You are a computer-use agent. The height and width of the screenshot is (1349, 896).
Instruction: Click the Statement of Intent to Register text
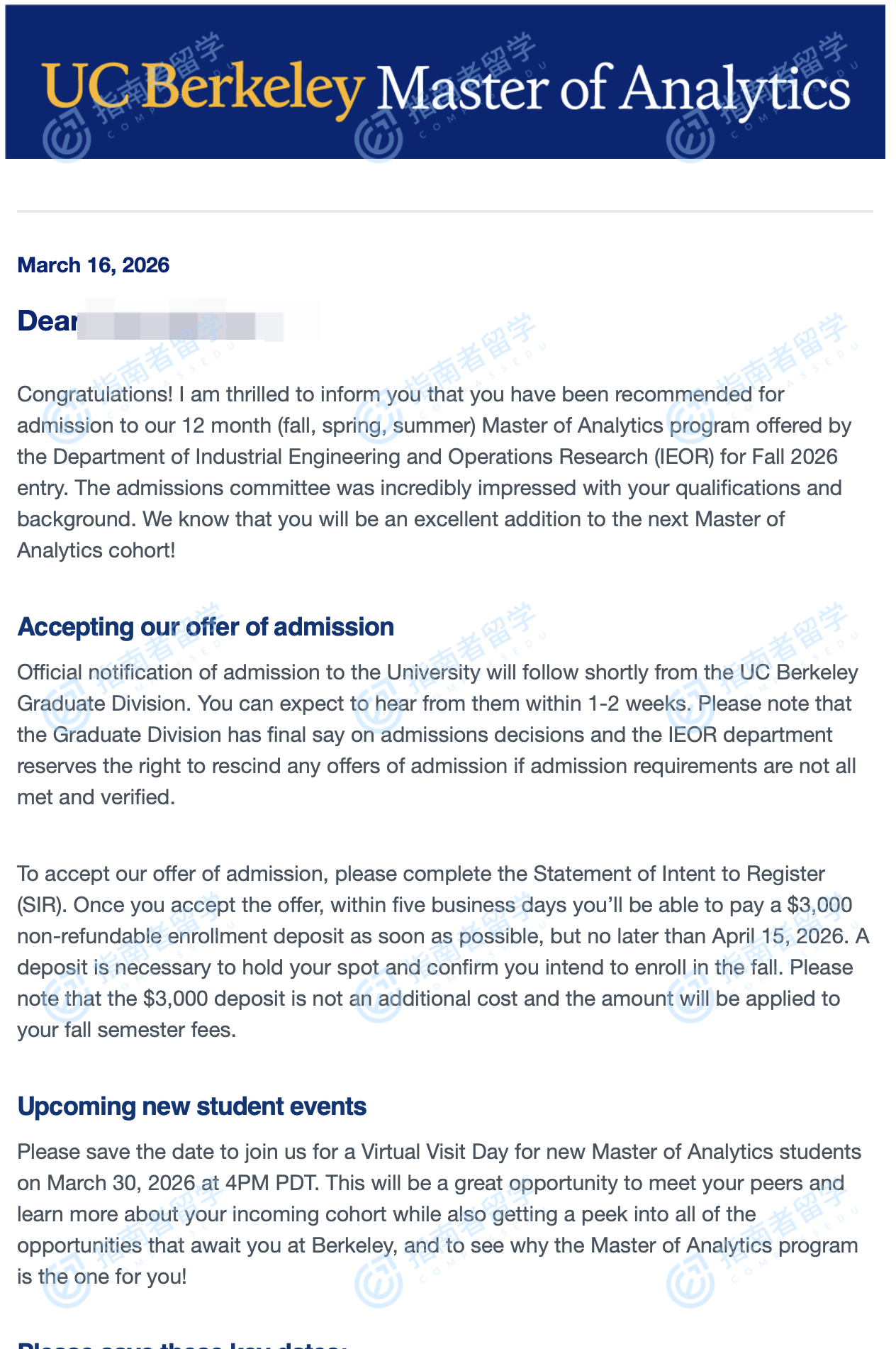tap(679, 874)
